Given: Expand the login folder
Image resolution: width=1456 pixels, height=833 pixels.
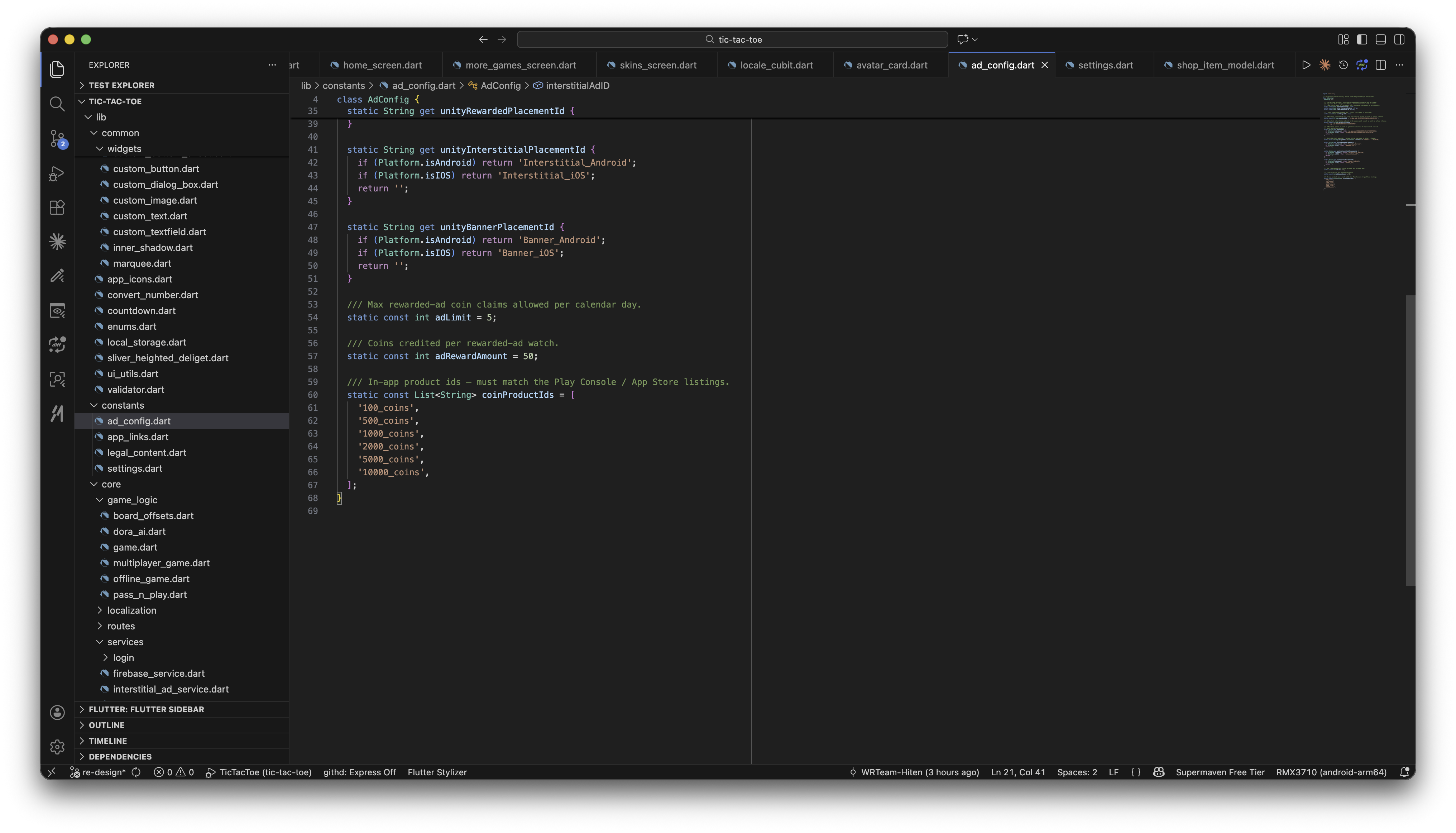Looking at the screenshot, I should pos(182,658).
